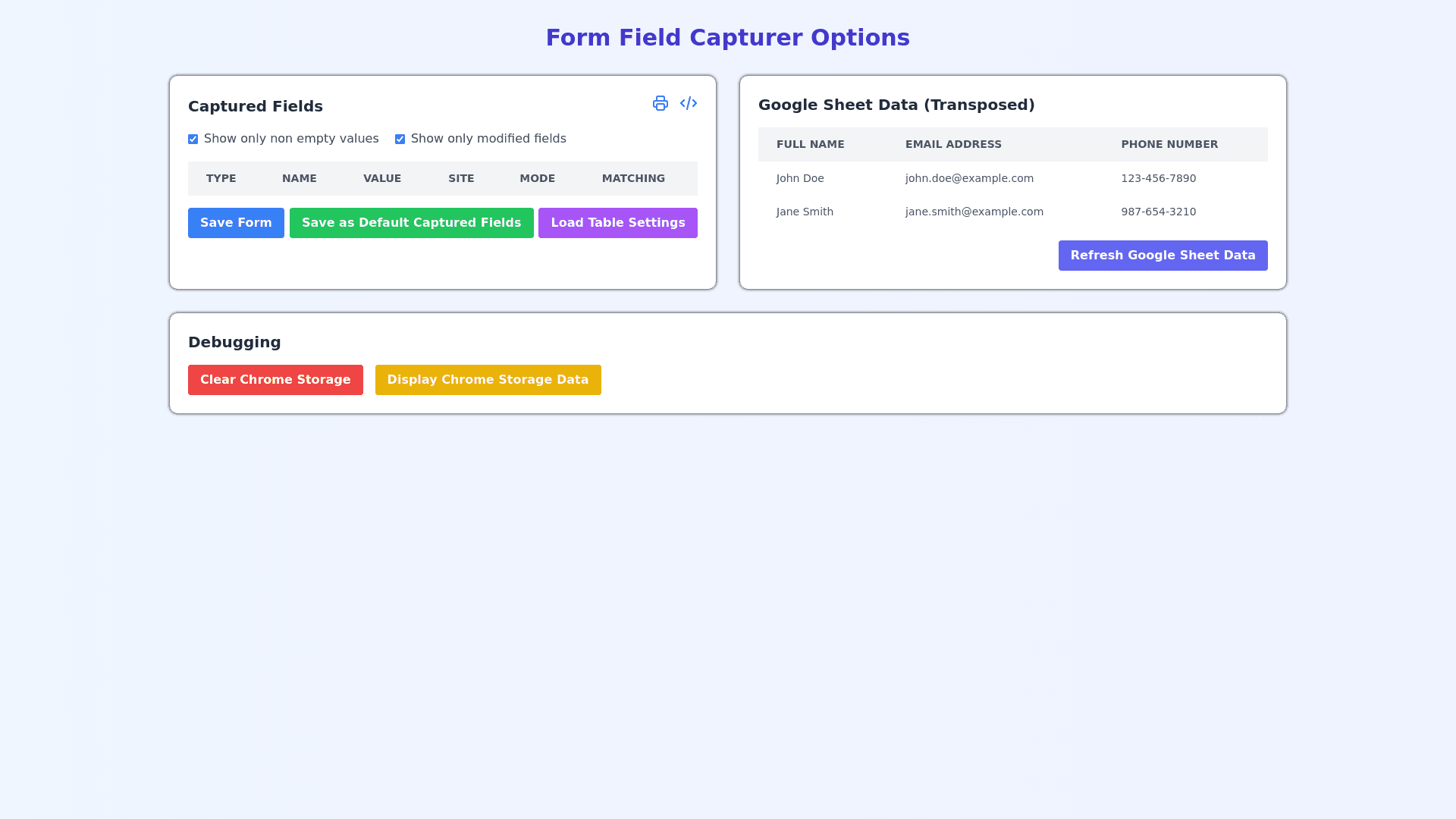
Task: Toggle Show only non empty values checkbox
Action: click(193, 140)
